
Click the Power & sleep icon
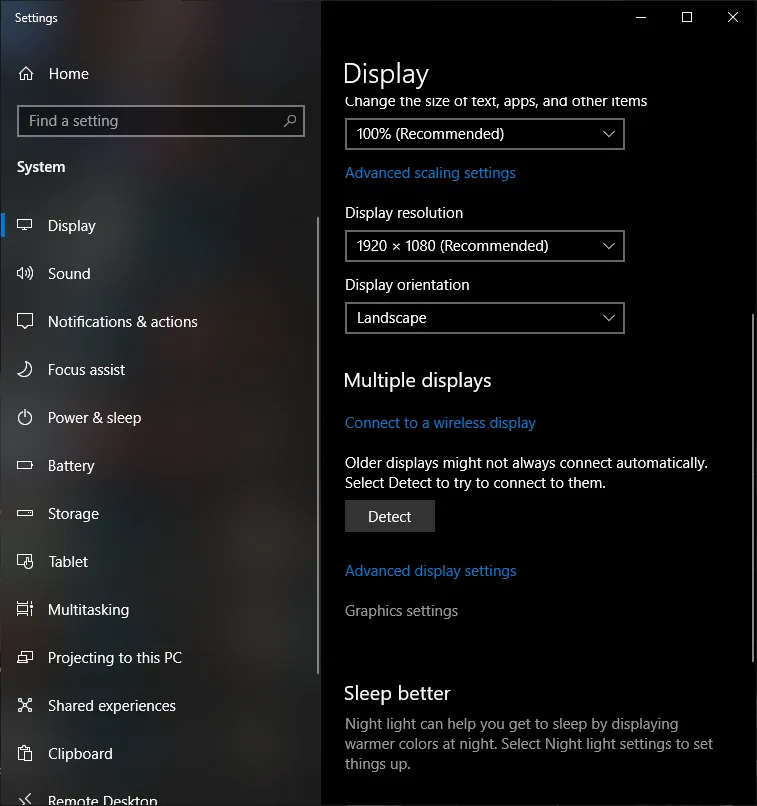[25, 417]
